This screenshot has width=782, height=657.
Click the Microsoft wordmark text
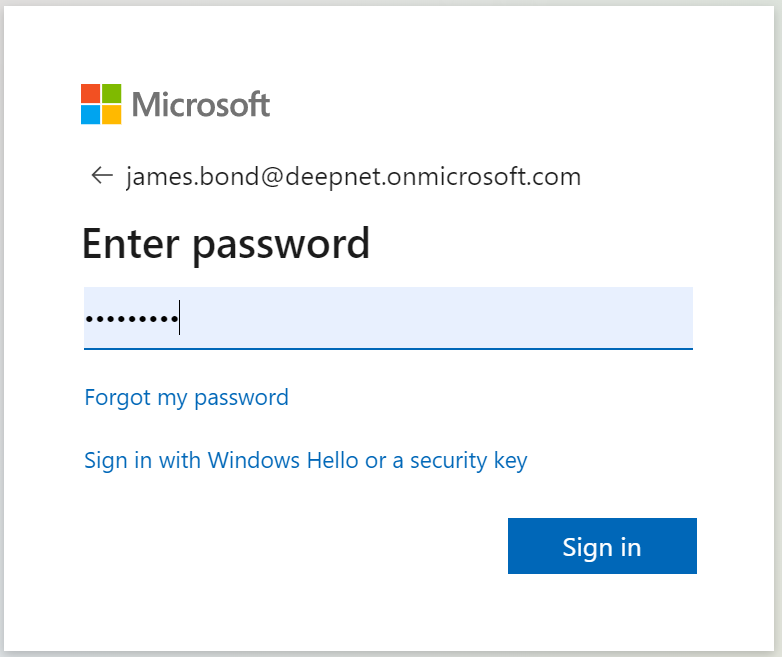click(201, 104)
